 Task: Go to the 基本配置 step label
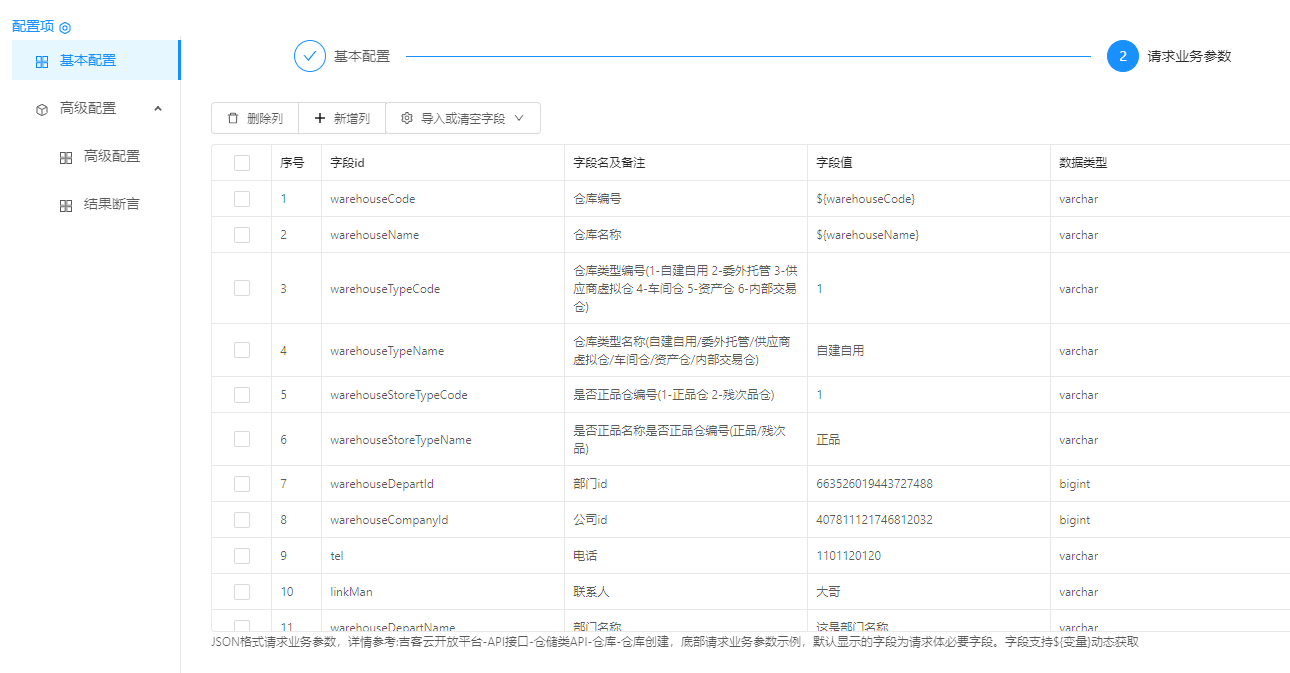(362, 56)
